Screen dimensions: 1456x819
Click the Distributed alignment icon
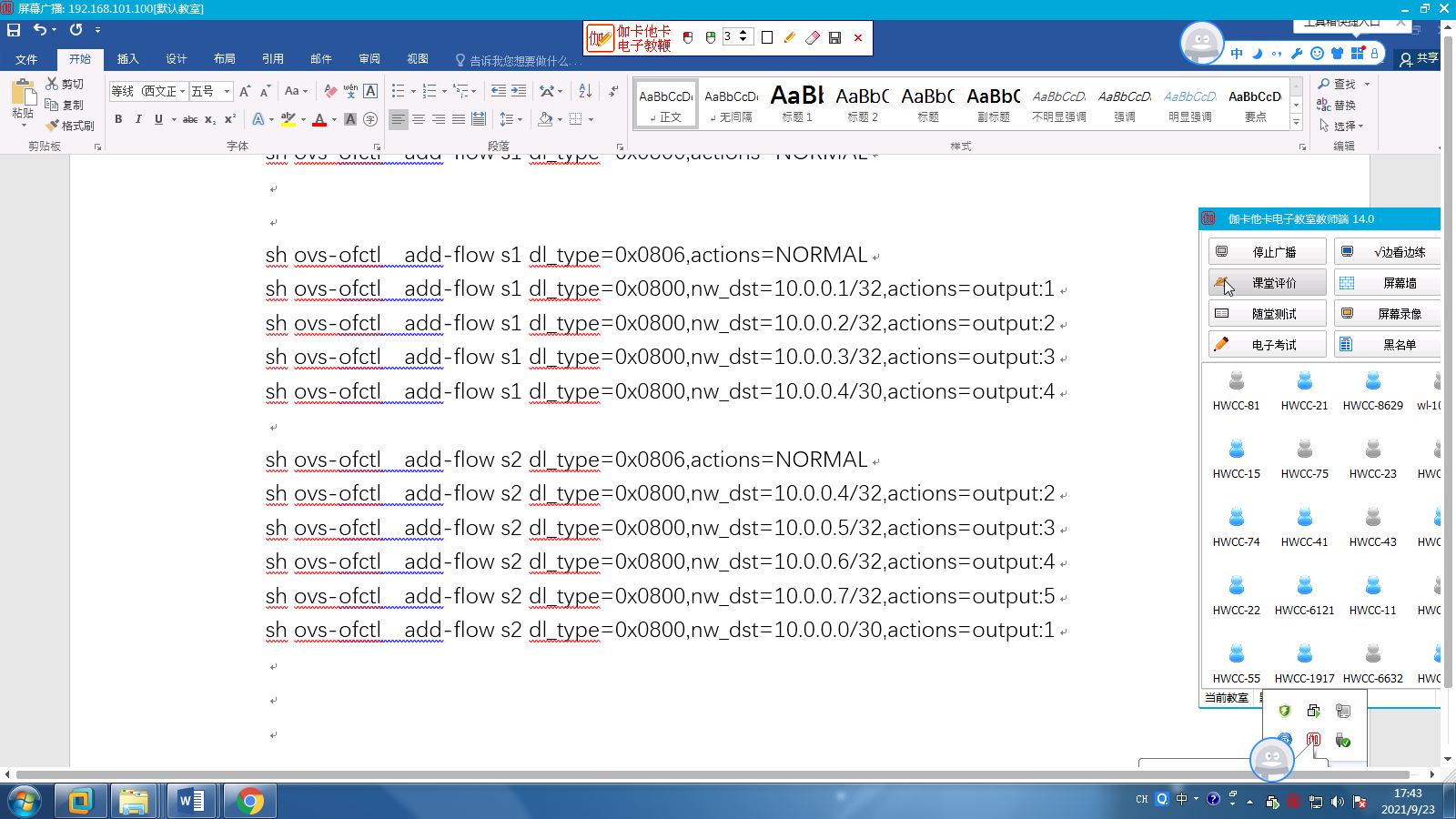pyautogui.click(x=479, y=119)
